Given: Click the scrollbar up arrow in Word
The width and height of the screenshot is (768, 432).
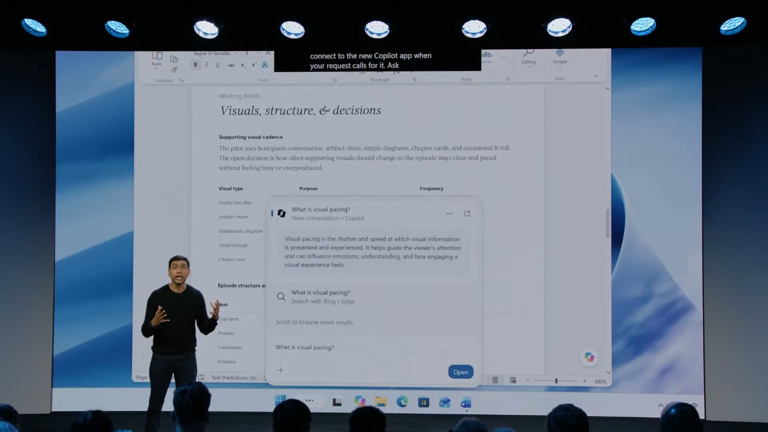Looking at the screenshot, I should [x=608, y=89].
